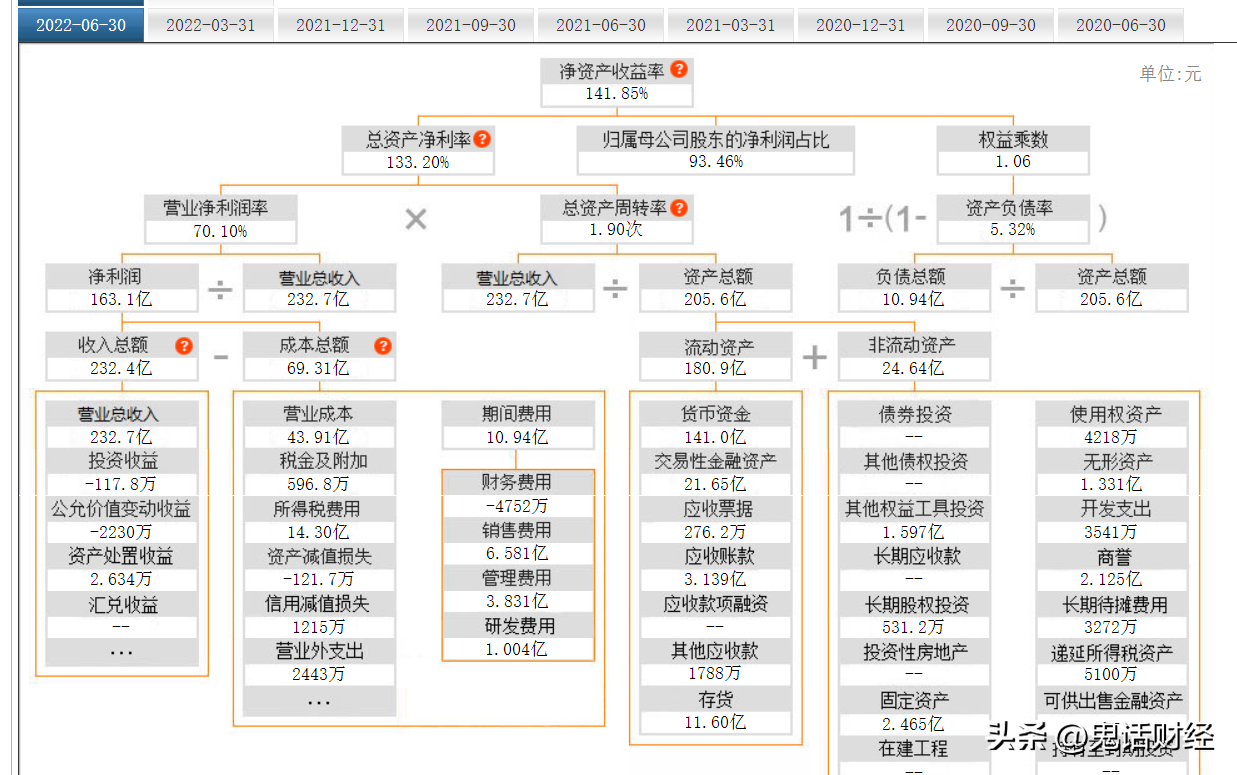Select the 货币资金 item
This screenshot has height=775, width=1237.
(716, 425)
